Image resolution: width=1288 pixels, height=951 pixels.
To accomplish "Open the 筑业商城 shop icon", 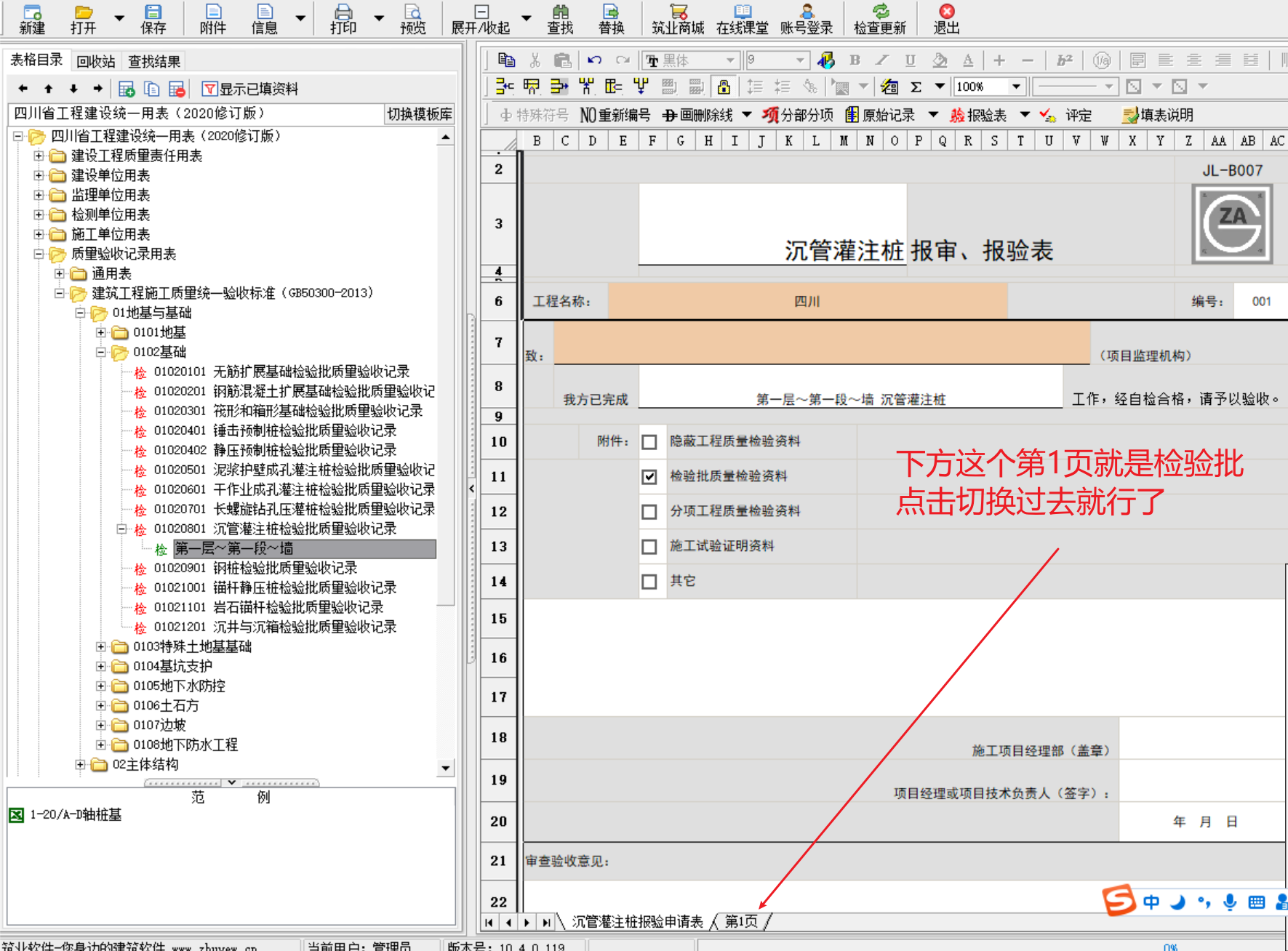I will tap(678, 20).
